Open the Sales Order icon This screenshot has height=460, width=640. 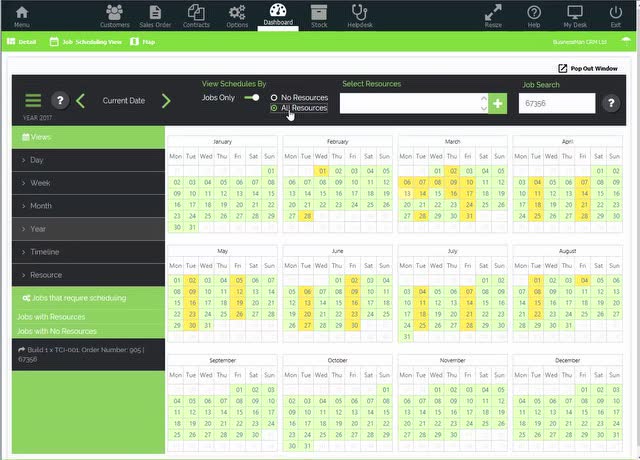click(155, 16)
